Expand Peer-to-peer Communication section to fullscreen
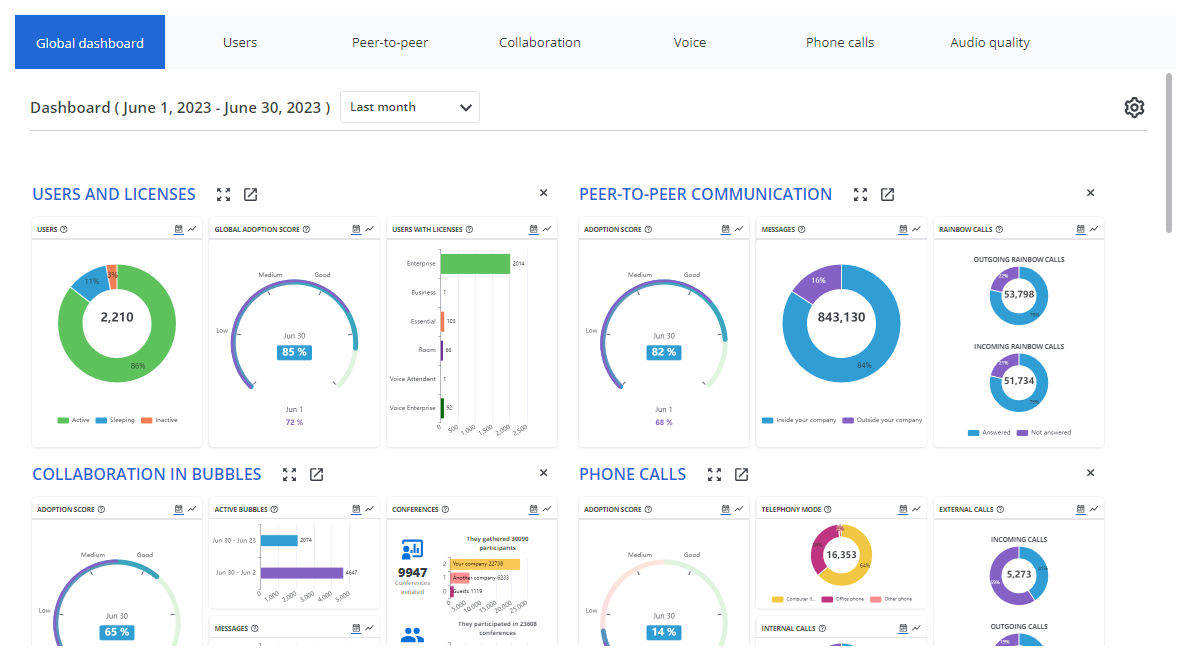 (x=860, y=195)
